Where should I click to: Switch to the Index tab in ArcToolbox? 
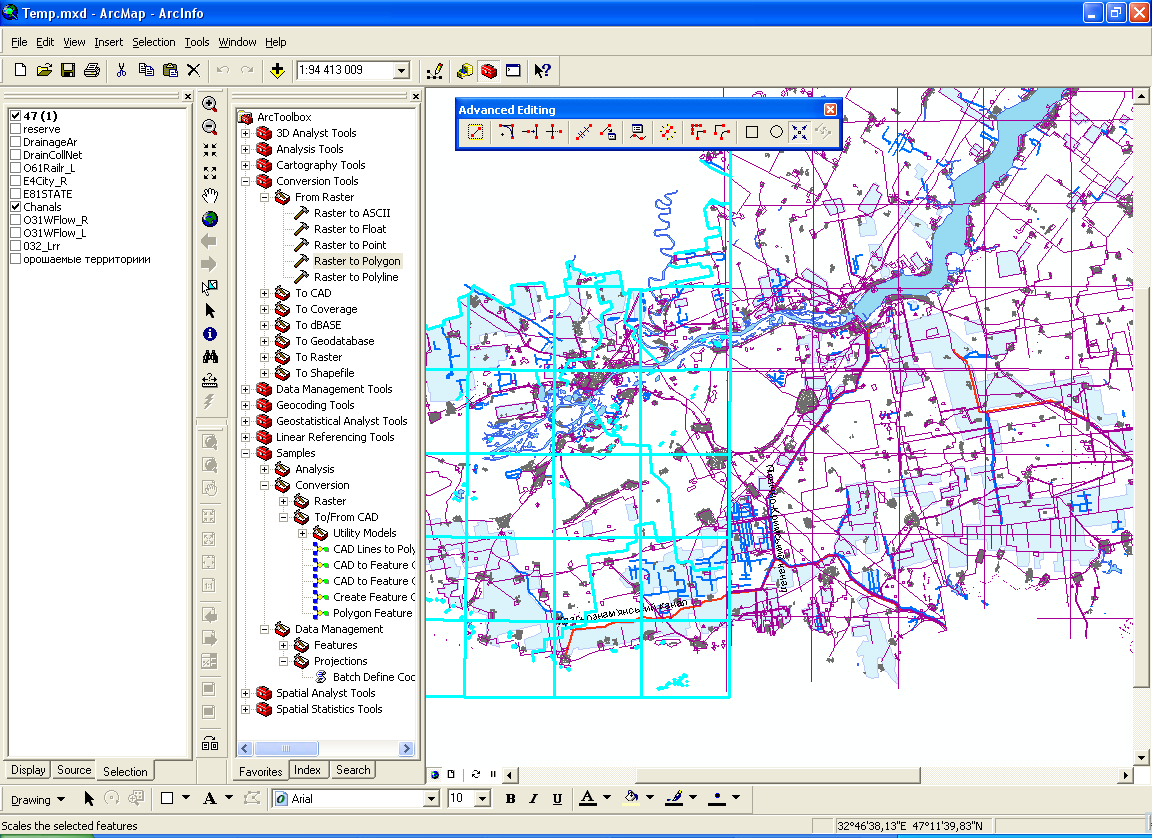click(x=307, y=770)
